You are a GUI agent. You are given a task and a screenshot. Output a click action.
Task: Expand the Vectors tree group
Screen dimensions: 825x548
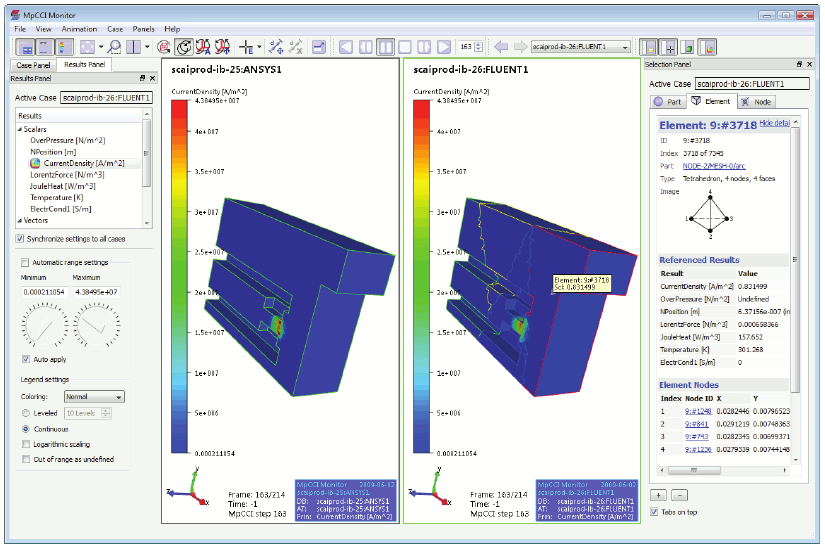point(20,220)
